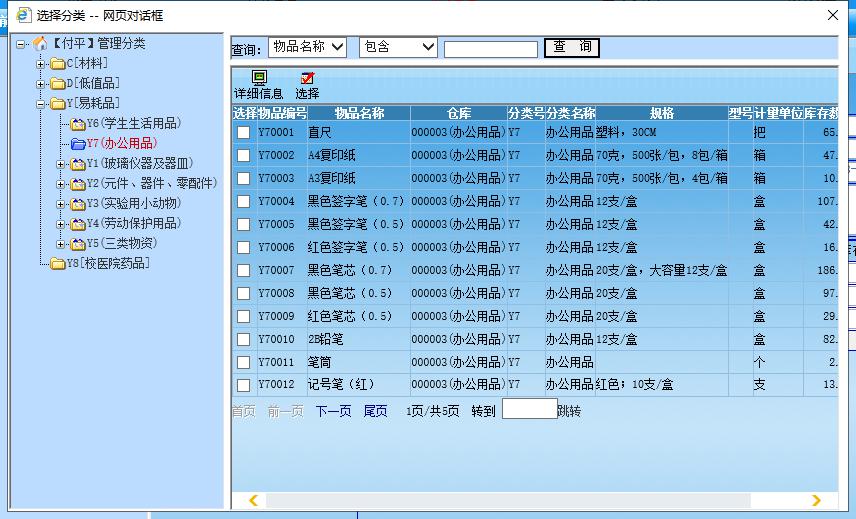Collapse the Y[易耗品] tree node
Viewport: 856px width, 519px height.
(x=40, y=104)
